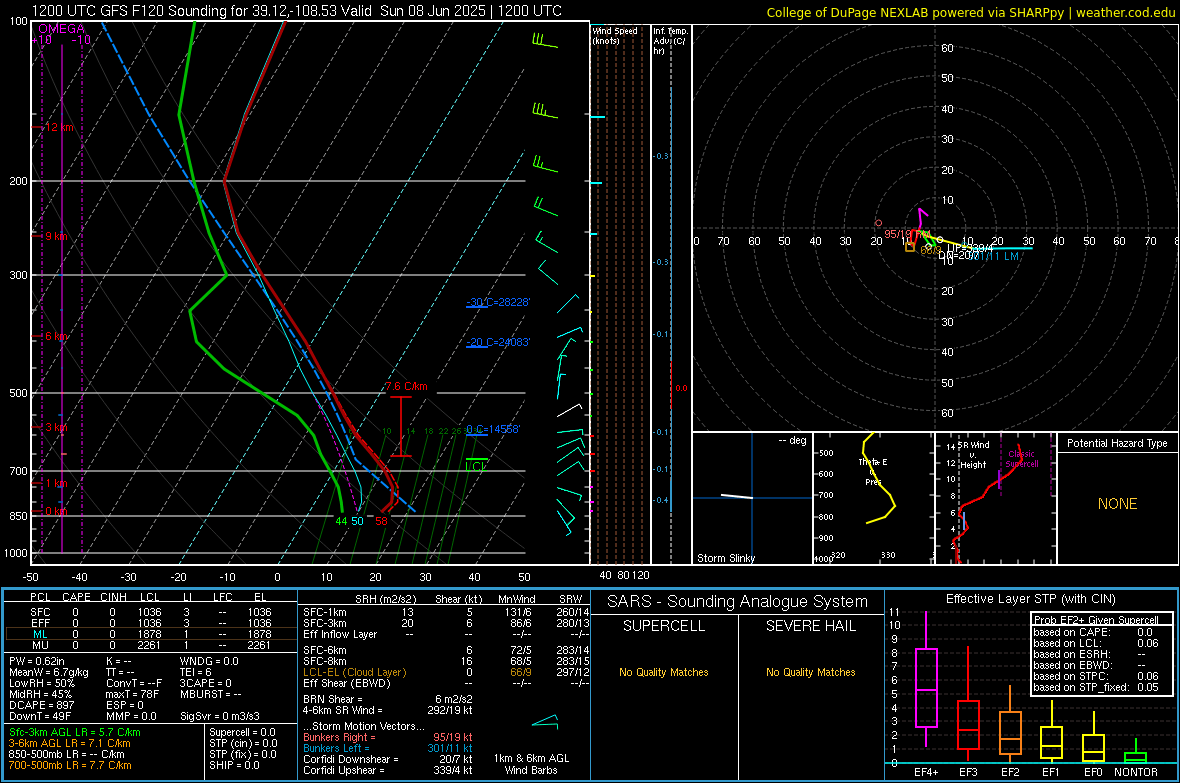Click the 9 km height marker
Screen dimensions: 1180x783
(x=56, y=236)
